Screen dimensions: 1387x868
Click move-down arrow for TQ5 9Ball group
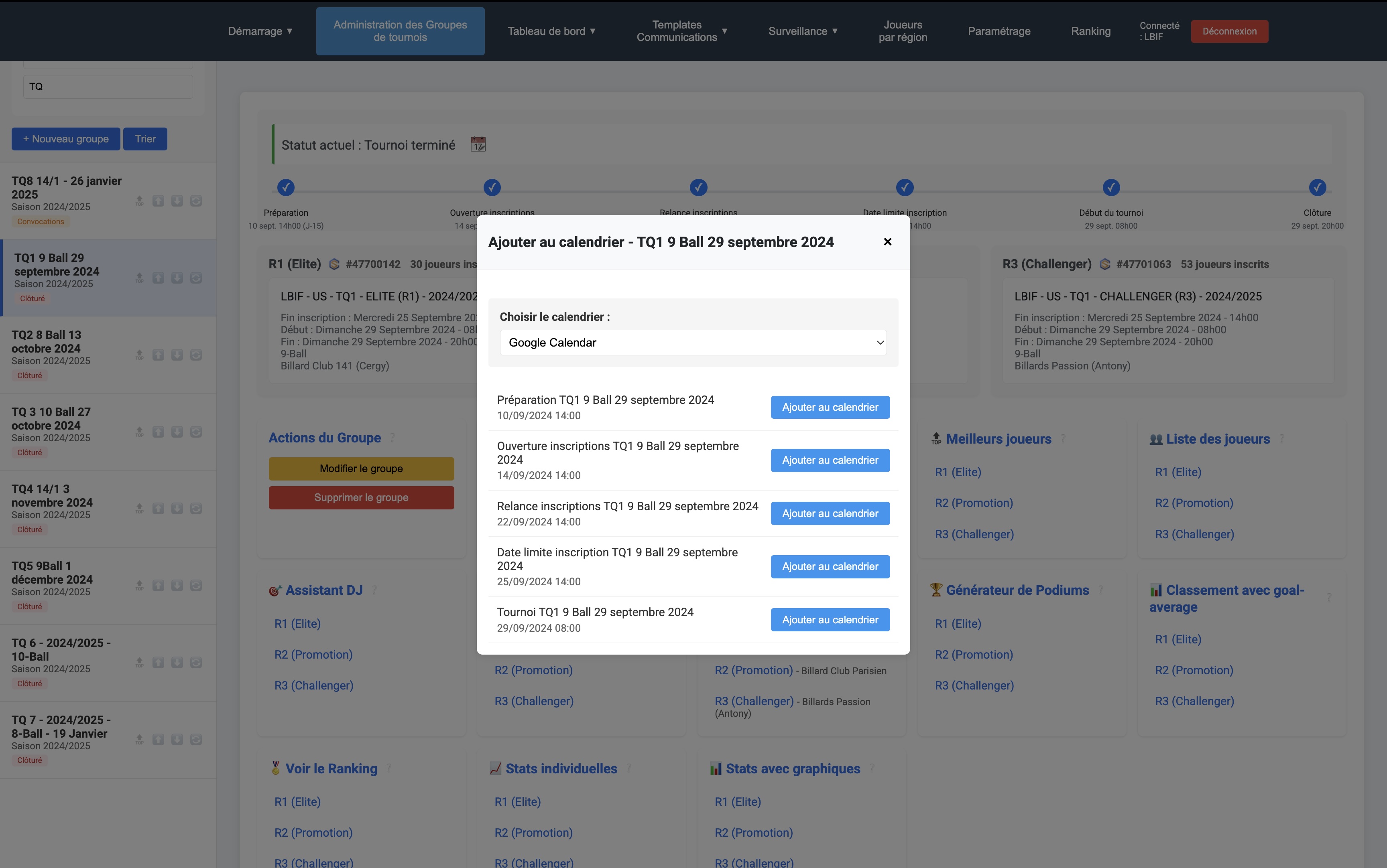[177, 586]
